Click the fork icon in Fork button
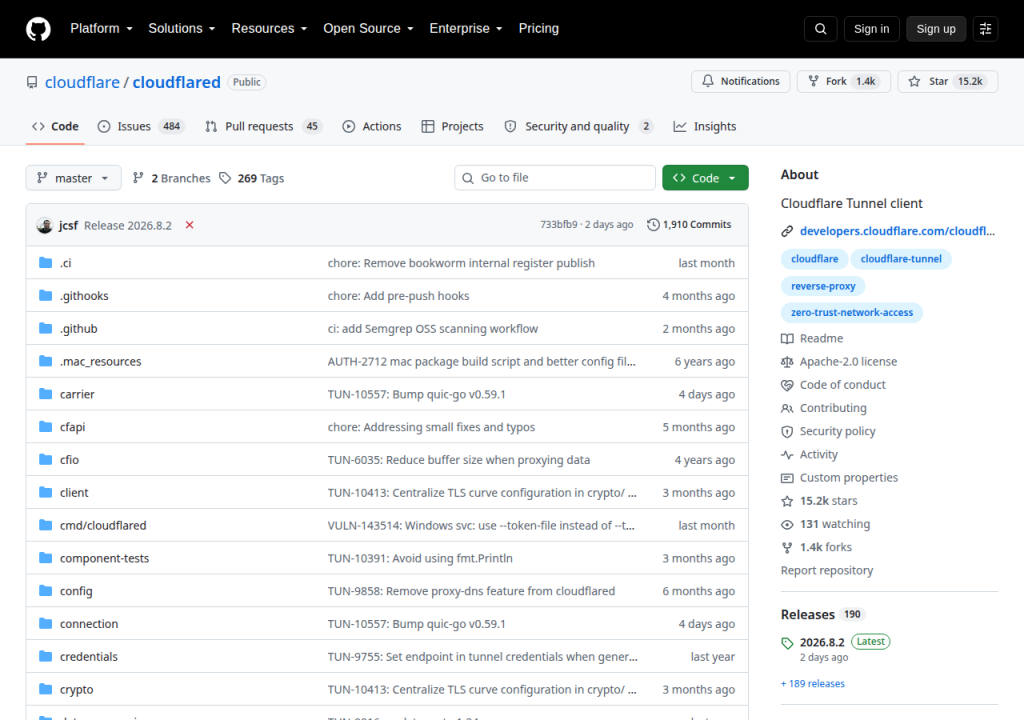1024x720 pixels. [813, 81]
